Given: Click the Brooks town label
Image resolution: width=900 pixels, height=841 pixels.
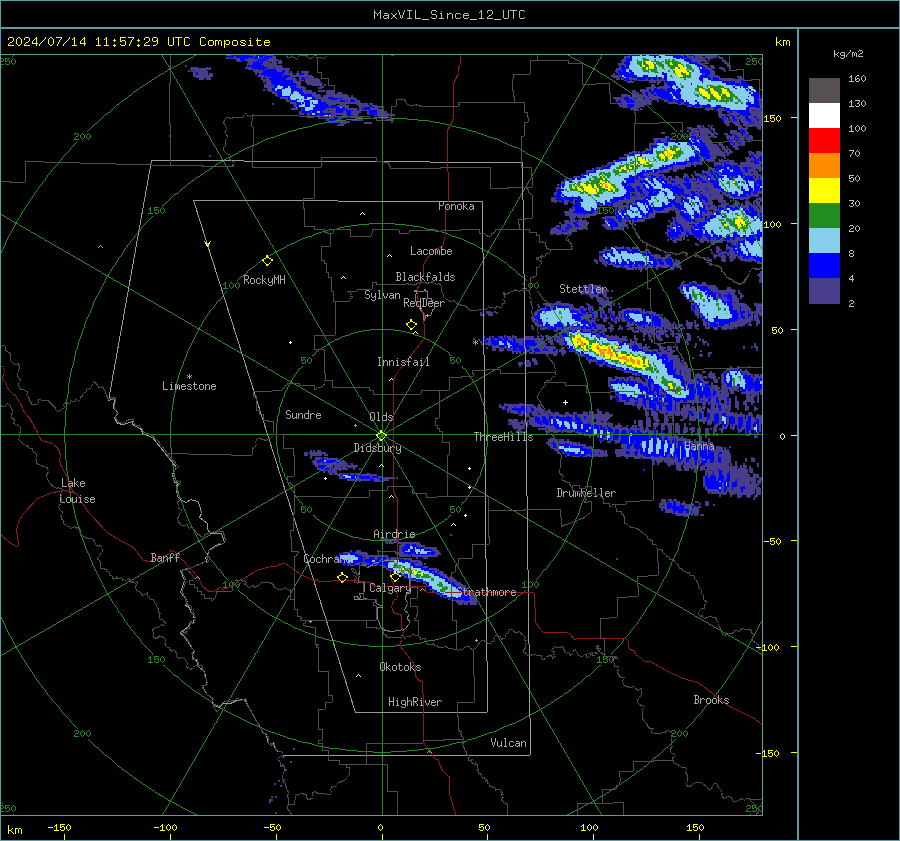Looking at the screenshot, I should (711, 700).
